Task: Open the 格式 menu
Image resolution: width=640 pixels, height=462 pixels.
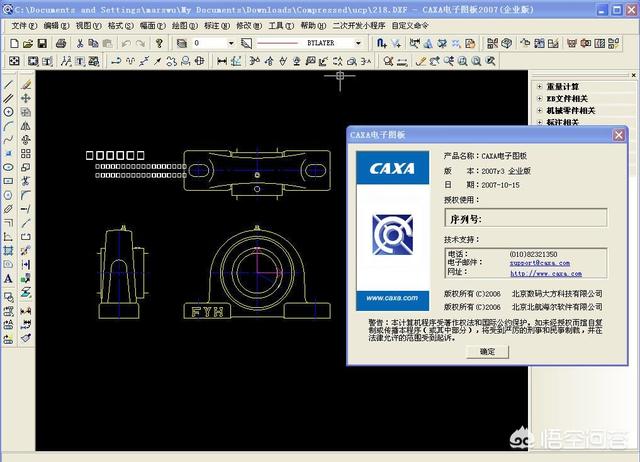Action: click(121, 26)
